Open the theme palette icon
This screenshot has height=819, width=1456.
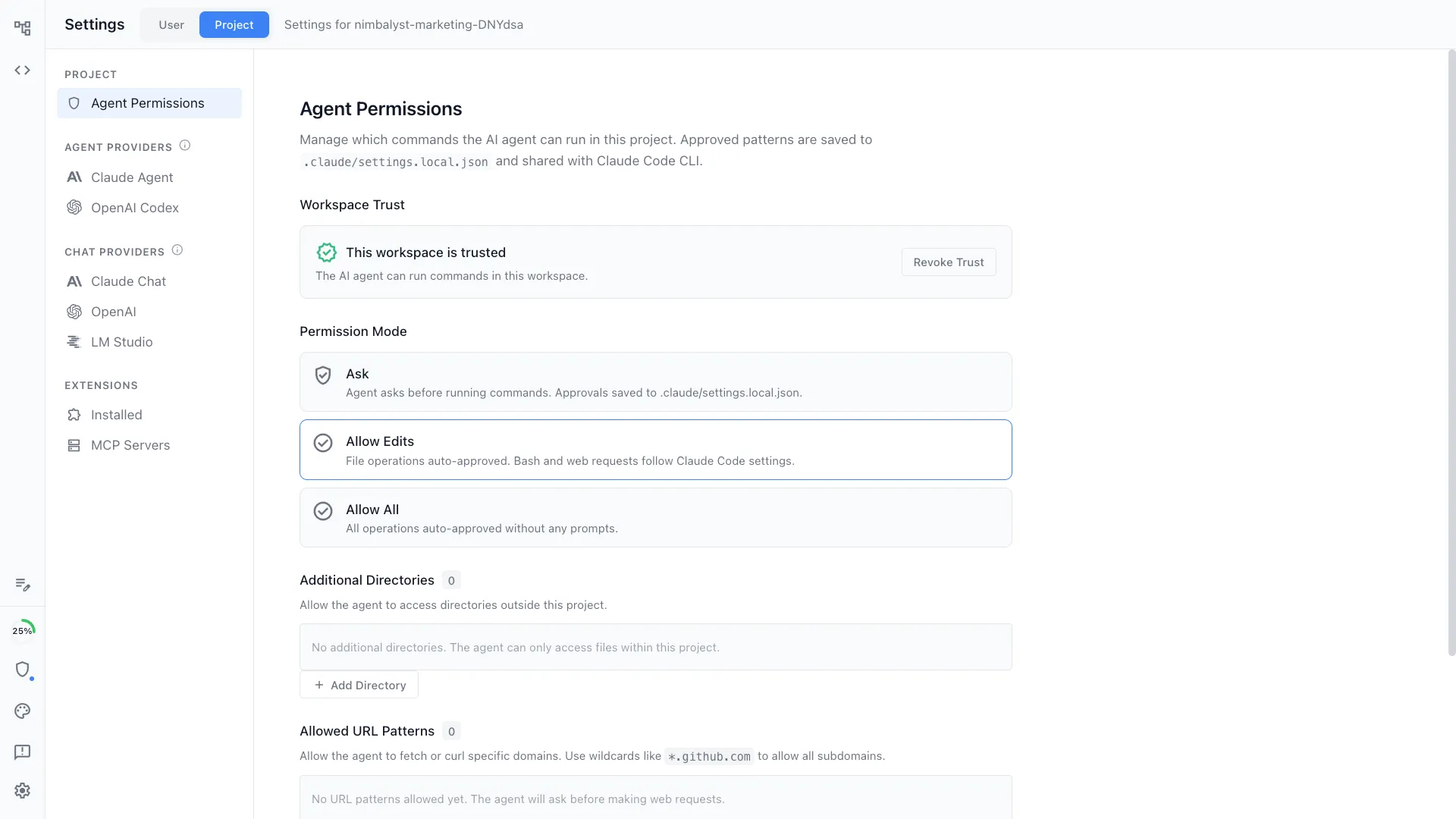coord(23,711)
